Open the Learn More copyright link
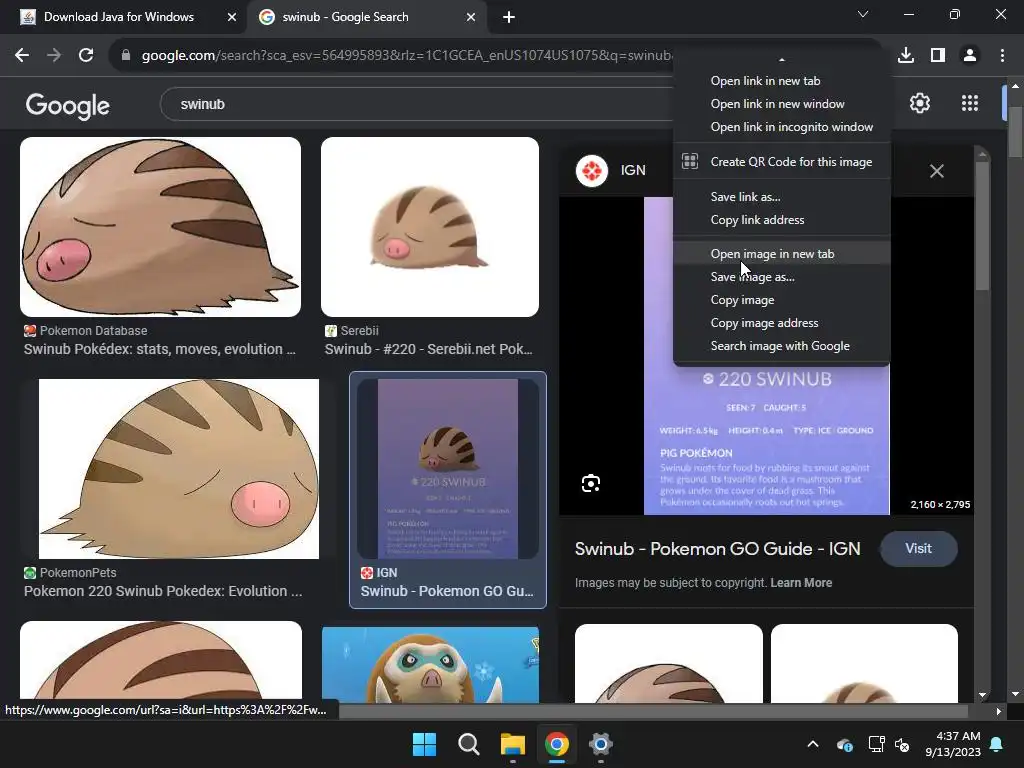Image resolution: width=1024 pixels, height=768 pixels. tap(801, 583)
